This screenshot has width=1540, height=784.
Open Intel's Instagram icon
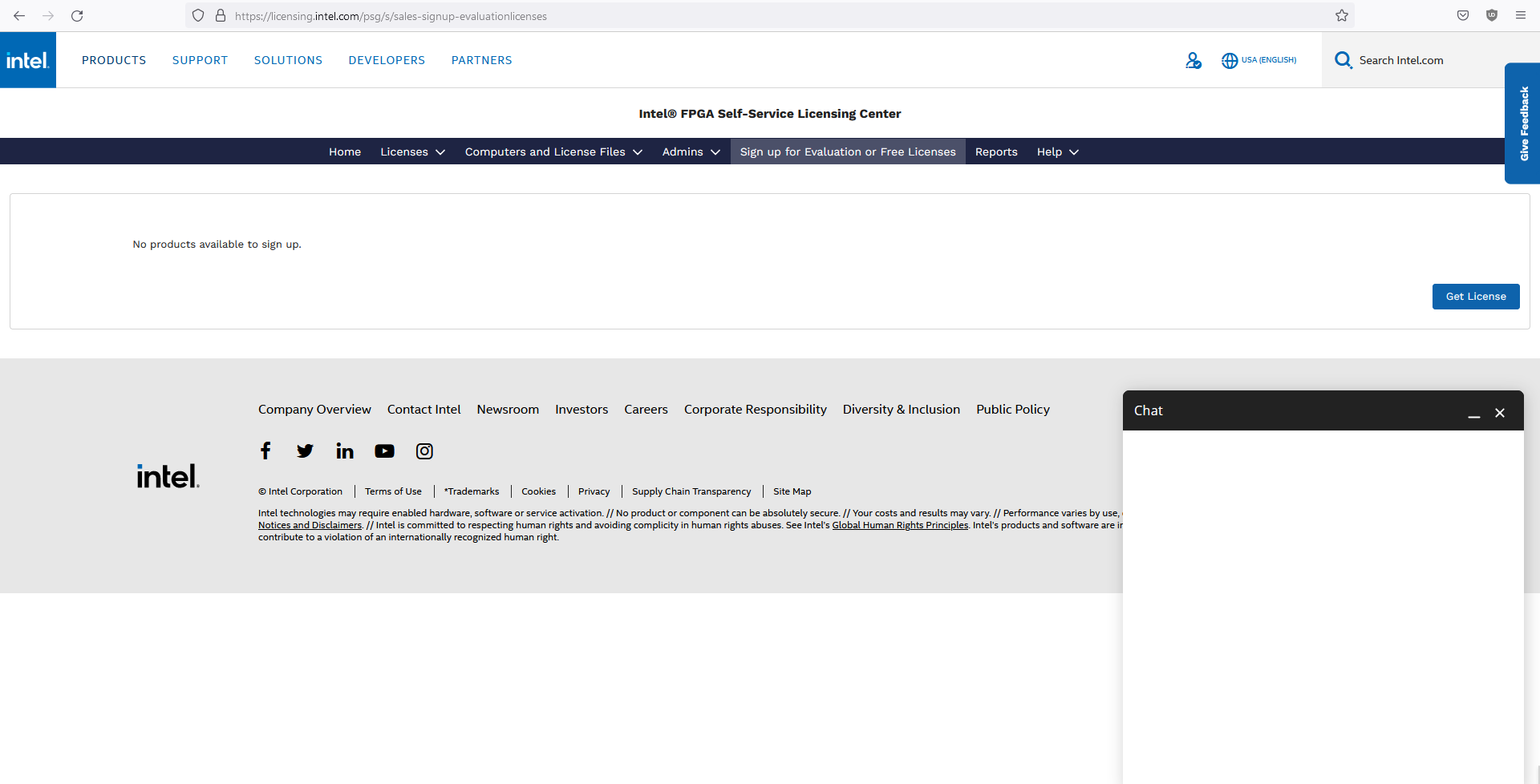(424, 451)
